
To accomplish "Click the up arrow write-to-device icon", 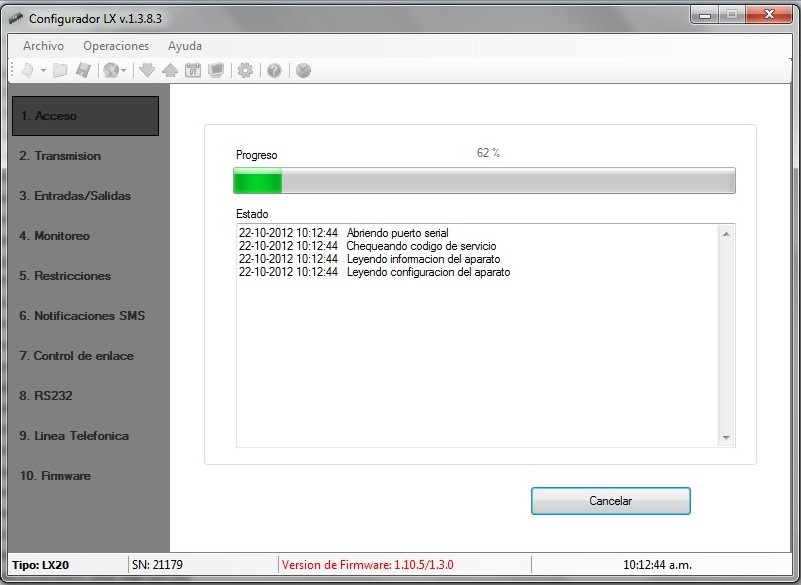I will click(170, 70).
